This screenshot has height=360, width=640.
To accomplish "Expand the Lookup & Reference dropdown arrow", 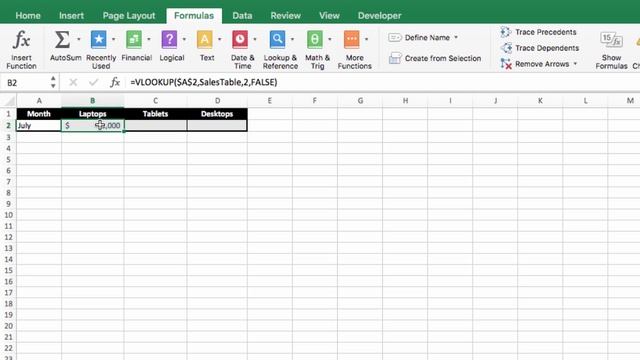I will pyautogui.click(x=292, y=39).
